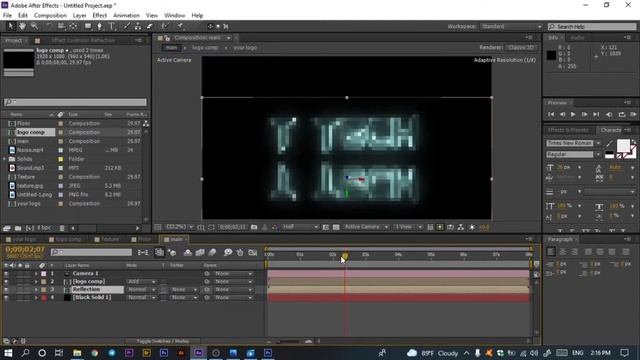Hide the Reflection layer
The height and width of the screenshot is (360, 640).
(x=6, y=289)
